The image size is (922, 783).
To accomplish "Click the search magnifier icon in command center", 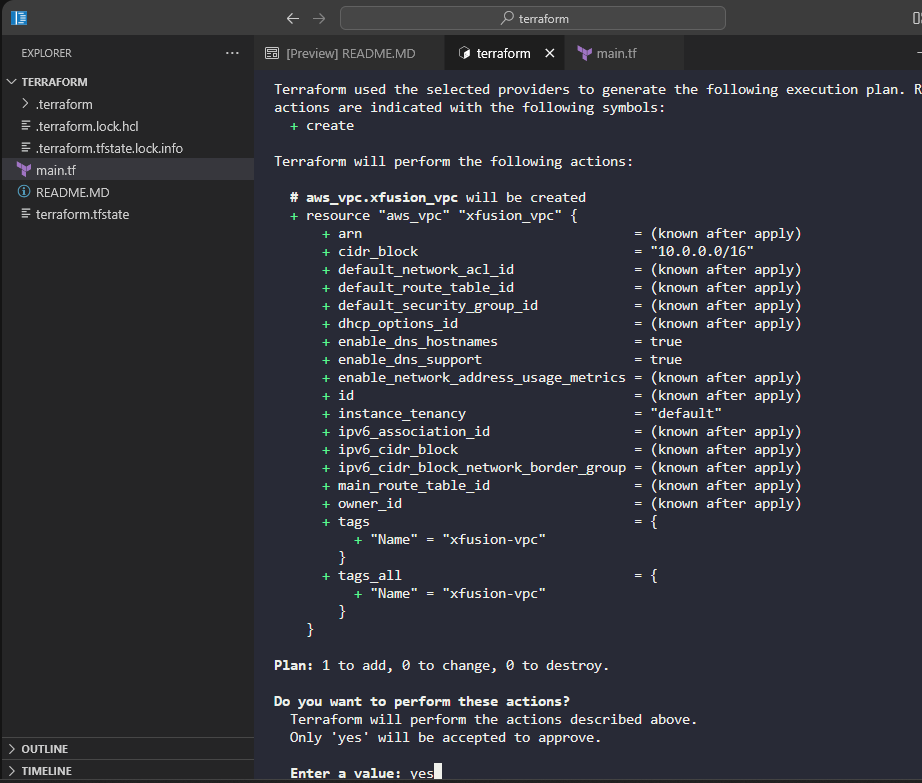I will pos(507,18).
